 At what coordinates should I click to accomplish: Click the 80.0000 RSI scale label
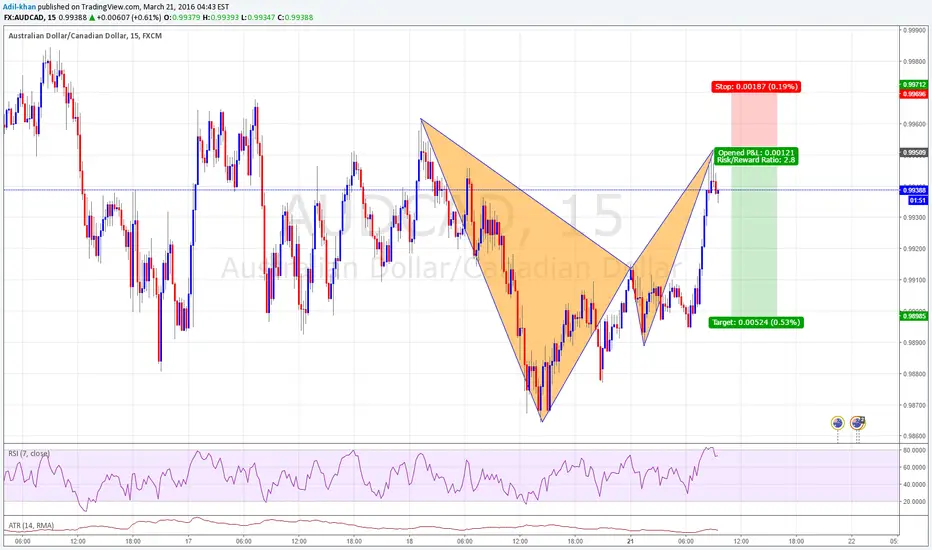[x=915, y=451]
